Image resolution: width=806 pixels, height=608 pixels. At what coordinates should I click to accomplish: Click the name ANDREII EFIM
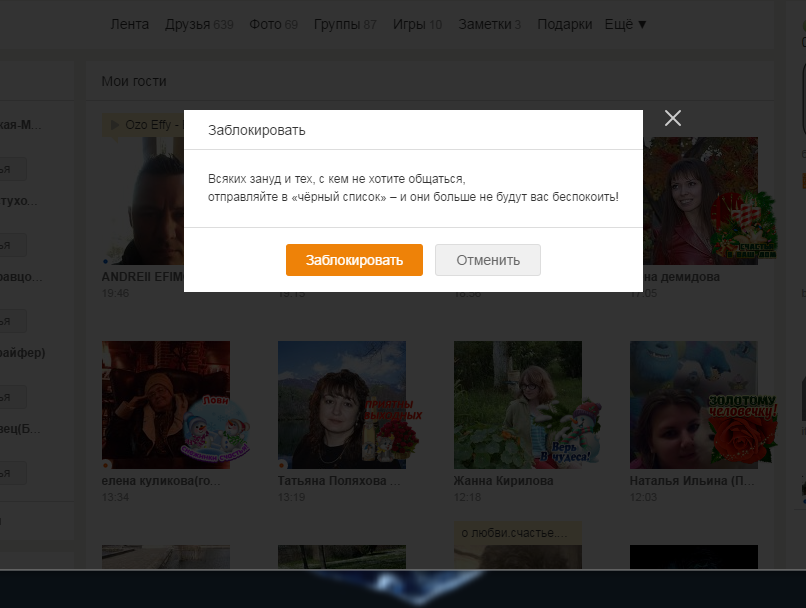click(x=142, y=277)
